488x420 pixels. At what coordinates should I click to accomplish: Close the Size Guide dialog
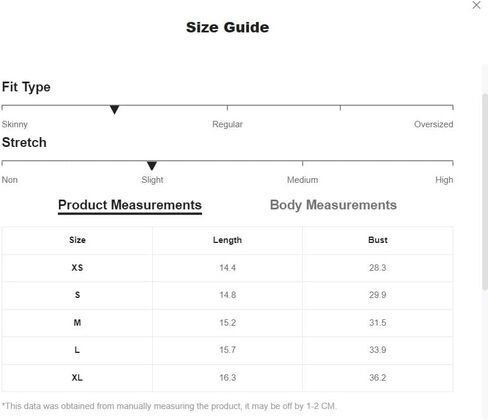[x=476, y=5]
